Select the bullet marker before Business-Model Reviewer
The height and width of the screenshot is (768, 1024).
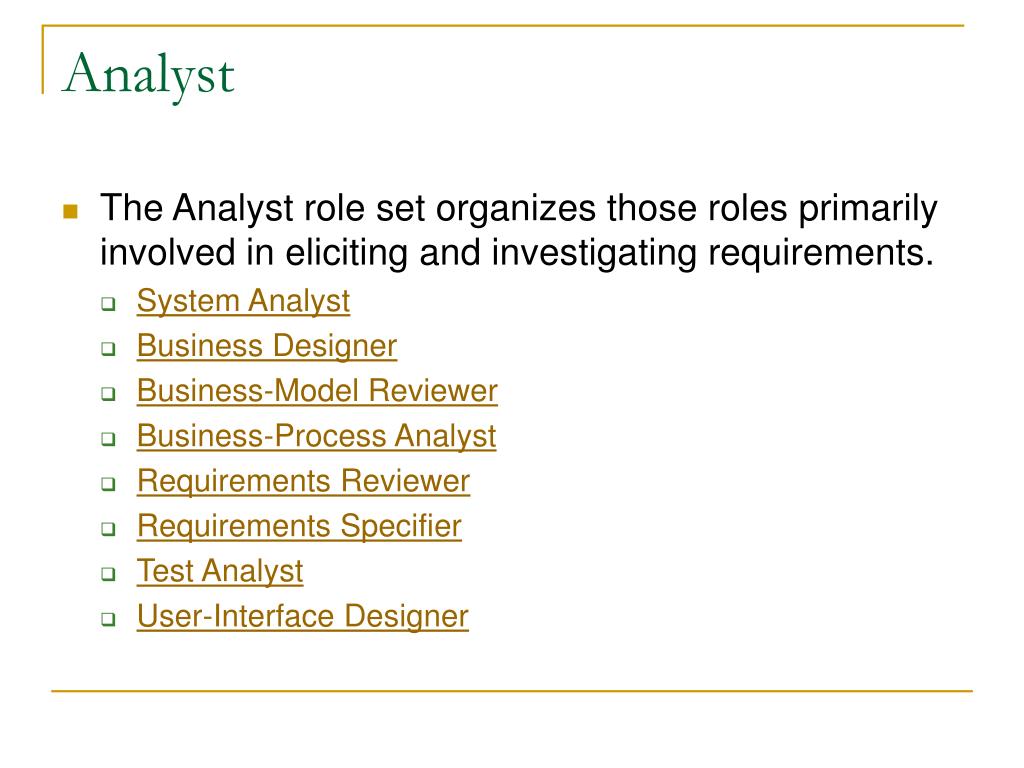(108, 394)
